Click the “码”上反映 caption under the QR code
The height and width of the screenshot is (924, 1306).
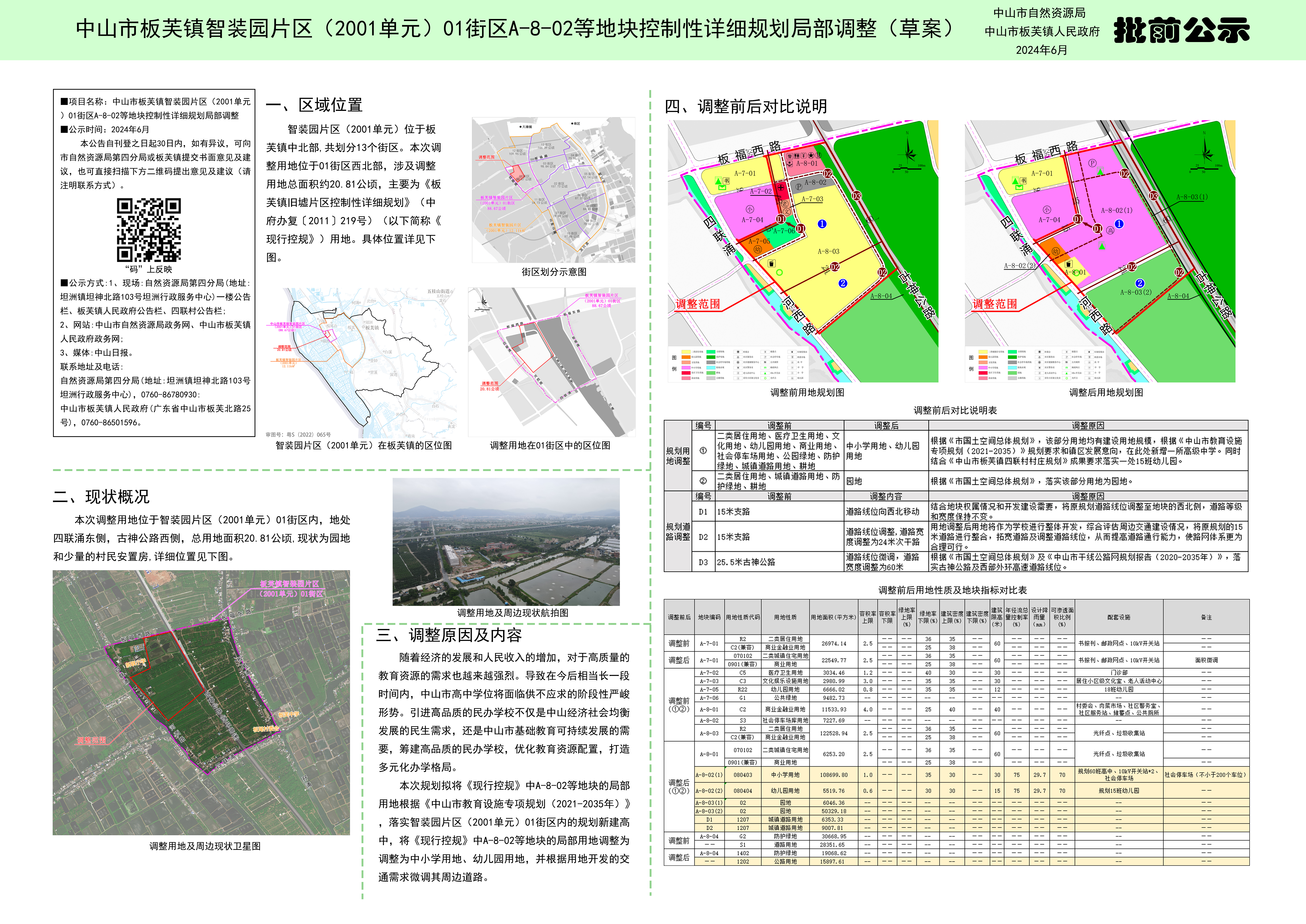(x=148, y=269)
